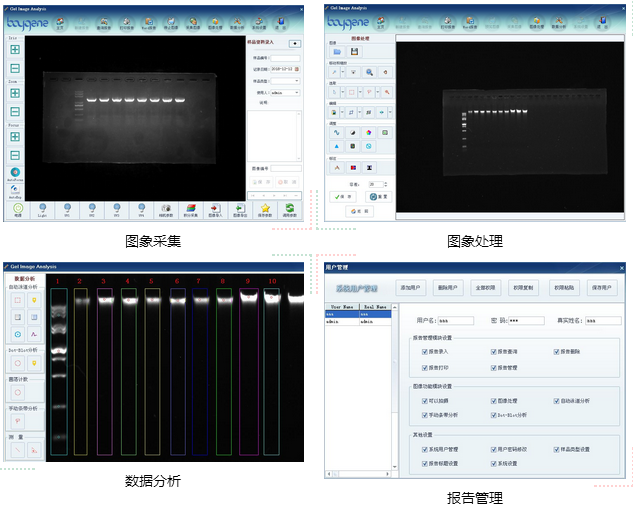This screenshot has width=633, height=505.
Task: Click the user list vertical scrollbar
Action: (394, 388)
